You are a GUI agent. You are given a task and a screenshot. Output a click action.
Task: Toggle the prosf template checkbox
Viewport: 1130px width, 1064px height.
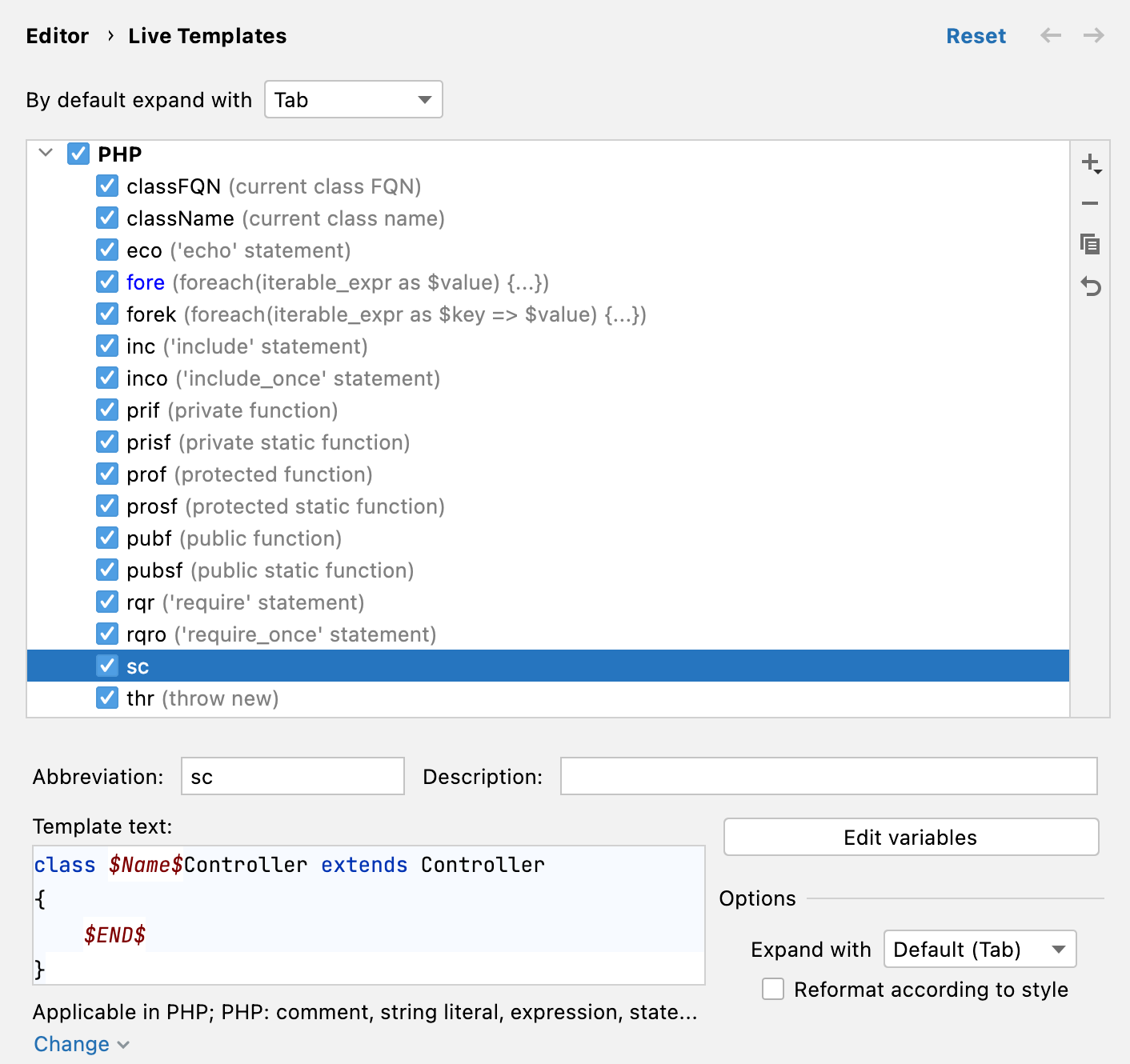(x=107, y=506)
